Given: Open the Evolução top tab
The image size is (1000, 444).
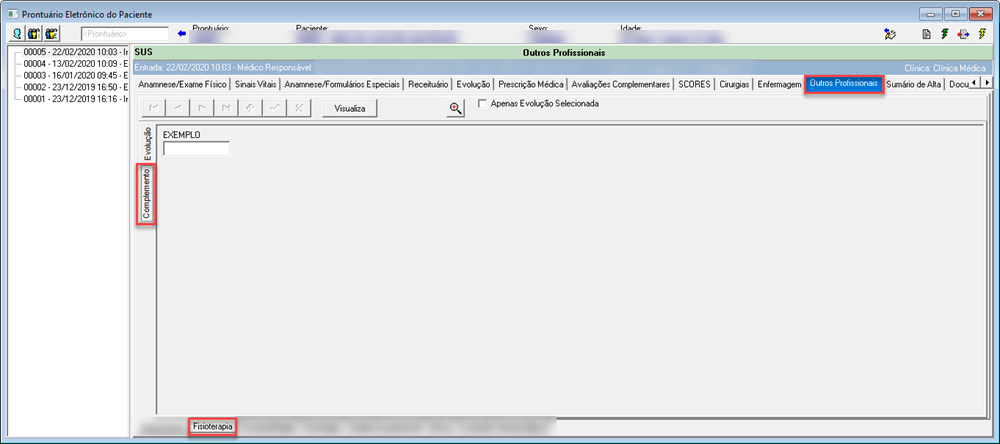Looking at the screenshot, I should pos(473,84).
